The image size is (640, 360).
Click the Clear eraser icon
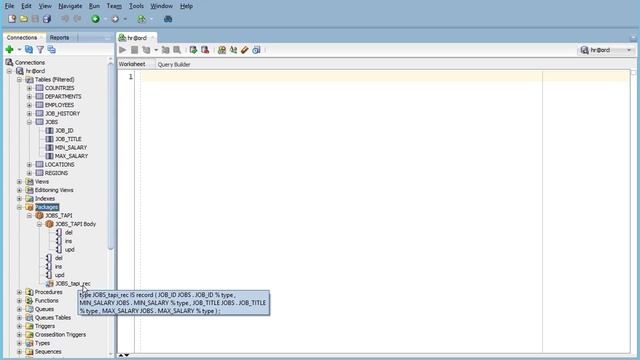point(244,50)
